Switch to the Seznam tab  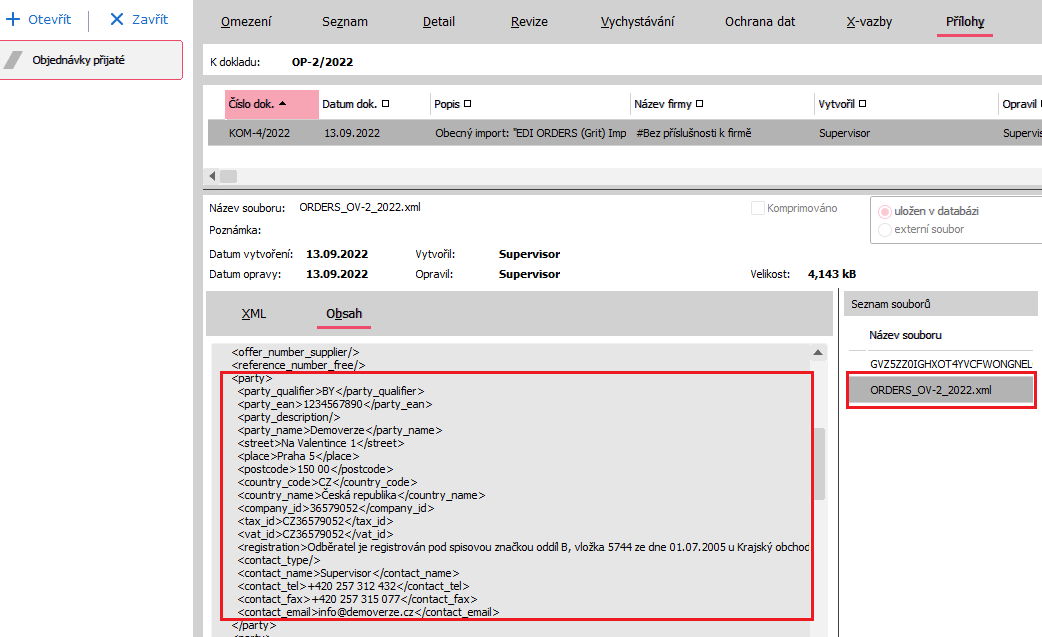click(345, 21)
